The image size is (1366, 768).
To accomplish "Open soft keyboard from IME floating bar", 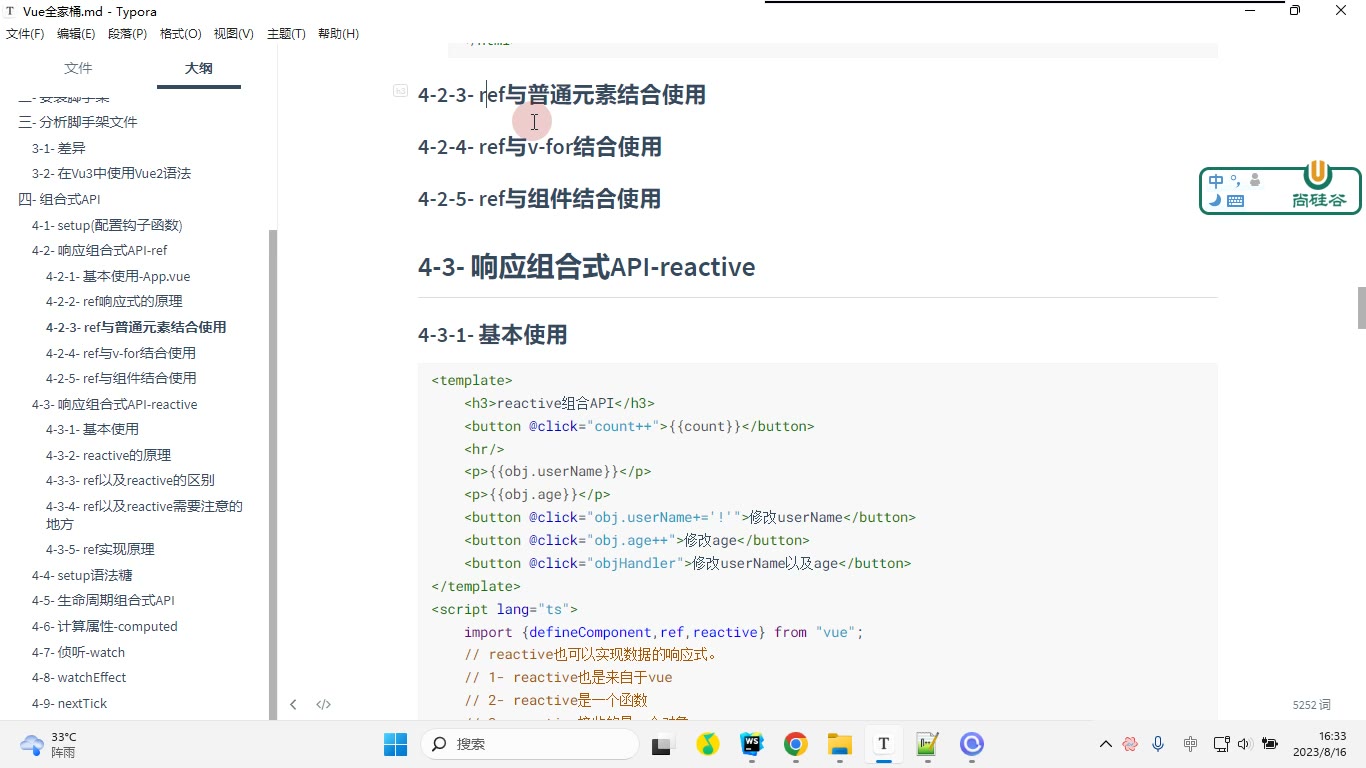I will (x=1235, y=201).
